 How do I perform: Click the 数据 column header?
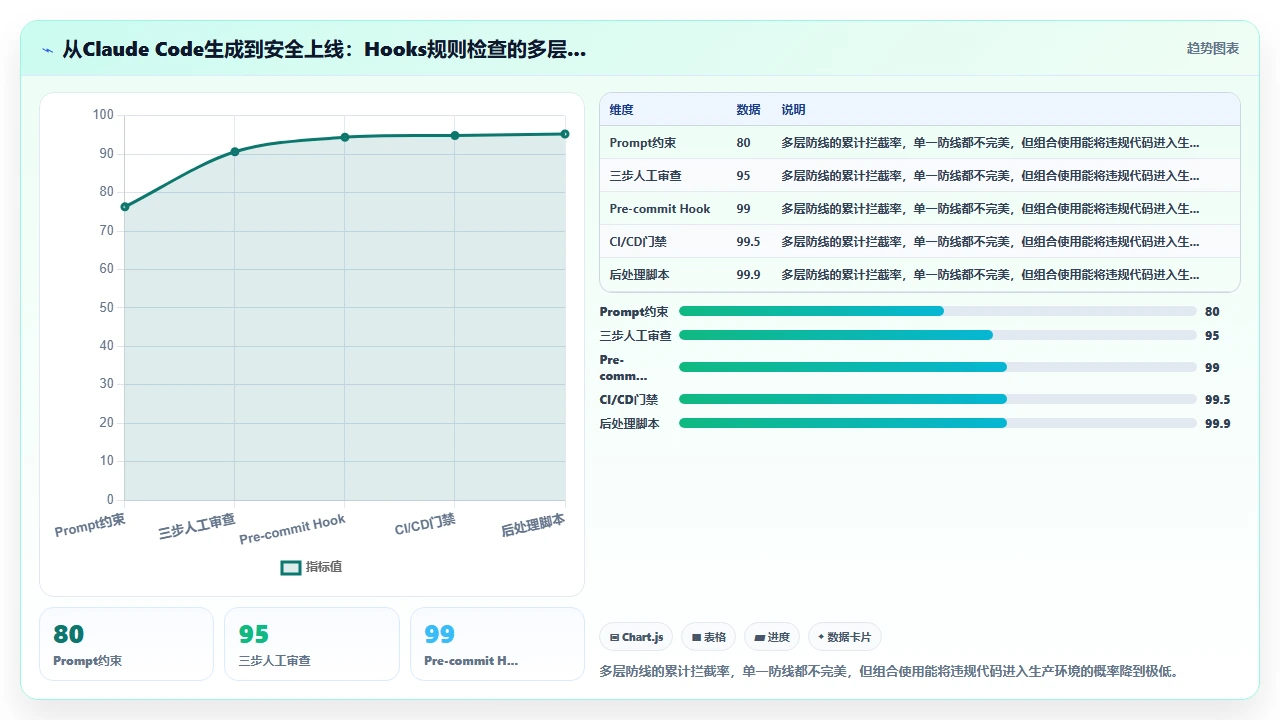(748, 110)
